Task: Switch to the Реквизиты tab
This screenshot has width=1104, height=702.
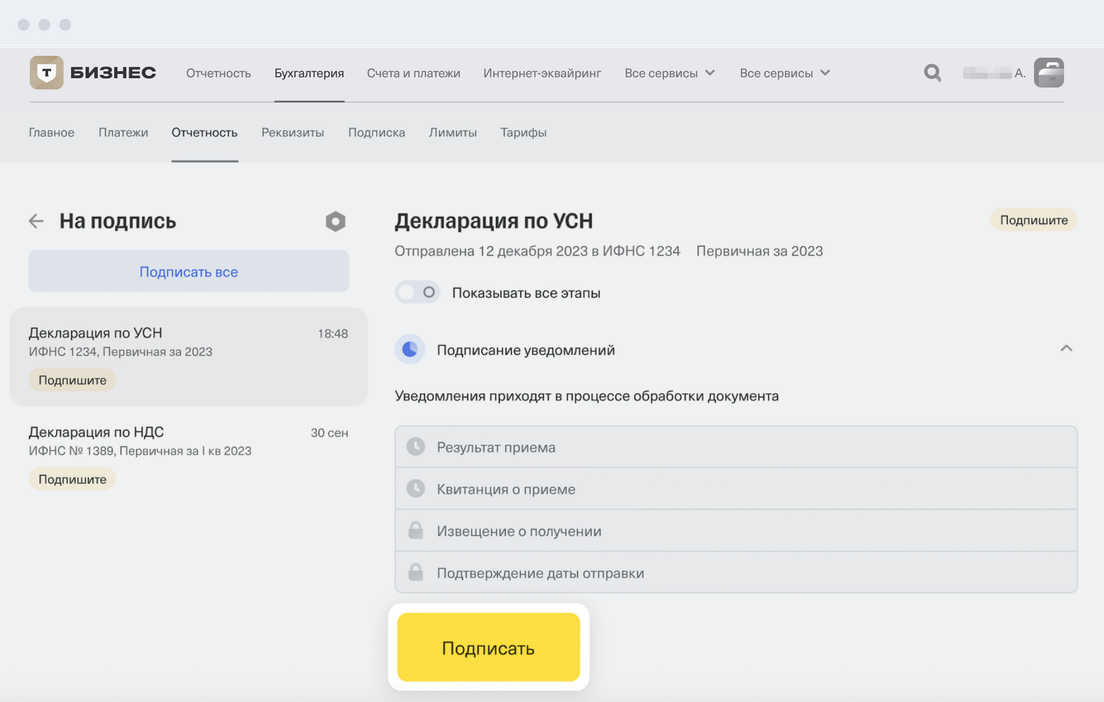Action: (293, 132)
